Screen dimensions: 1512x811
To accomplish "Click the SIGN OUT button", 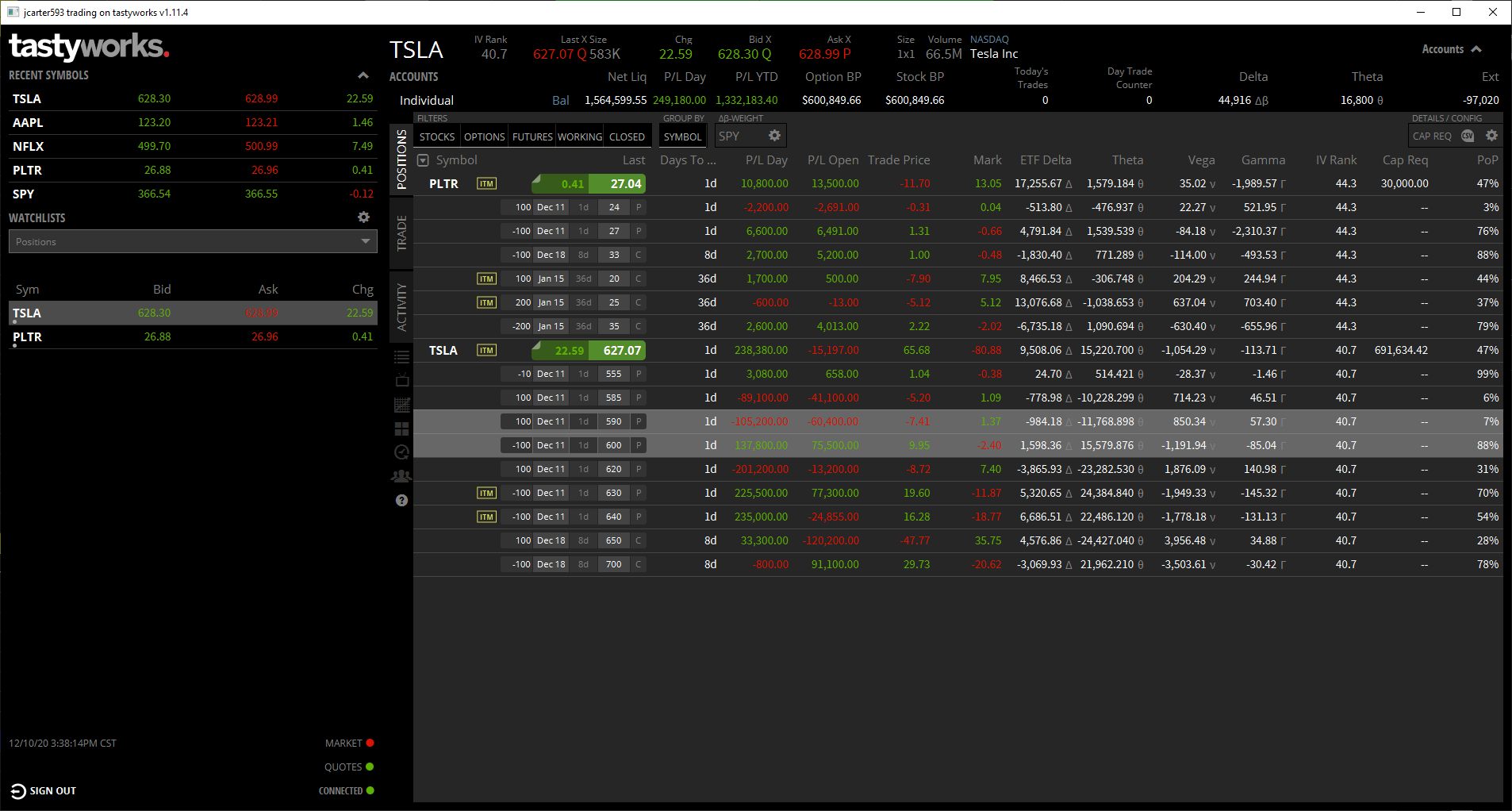I will [x=44, y=790].
